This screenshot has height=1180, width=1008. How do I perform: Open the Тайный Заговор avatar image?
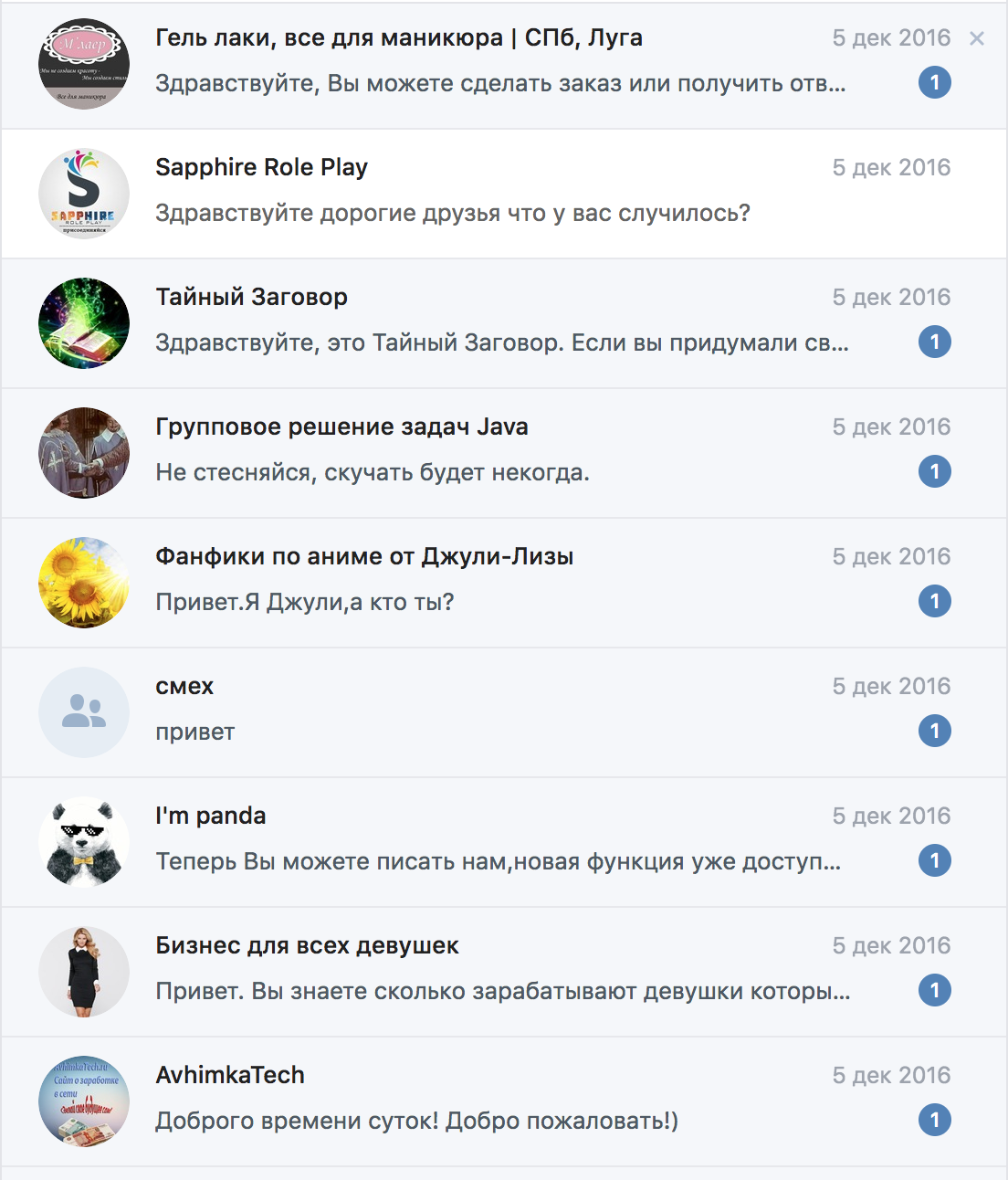click(84, 323)
